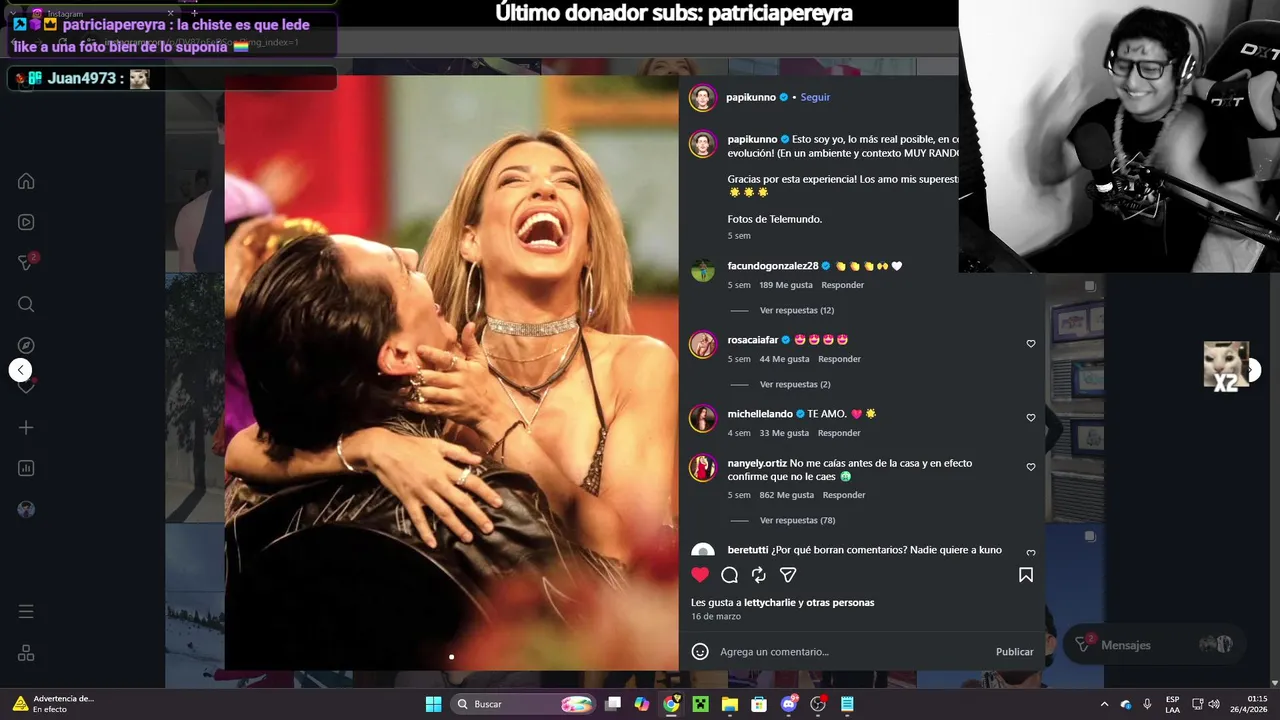Reply to rosacaiafar's comment
Viewport: 1280px width, 720px height.
click(839, 359)
